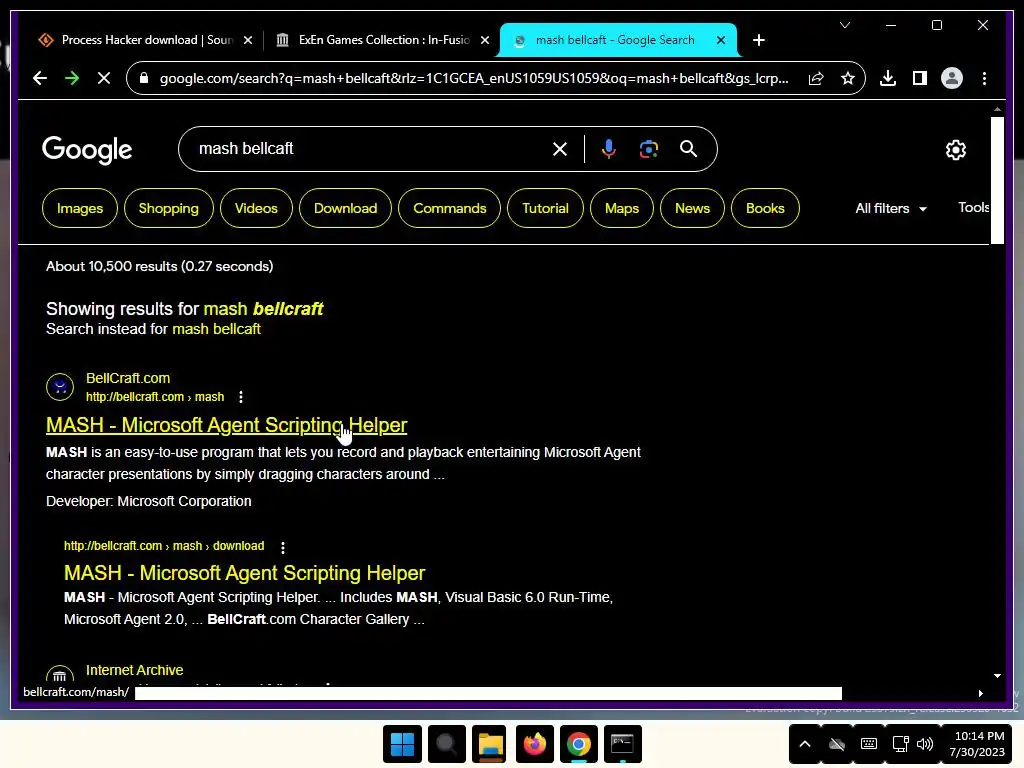Click the lock icon in address bar
This screenshot has width=1024, height=768.
tap(144, 78)
